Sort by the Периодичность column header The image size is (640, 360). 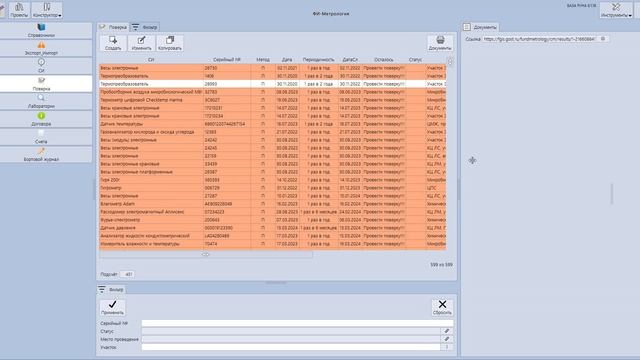[x=318, y=60]
